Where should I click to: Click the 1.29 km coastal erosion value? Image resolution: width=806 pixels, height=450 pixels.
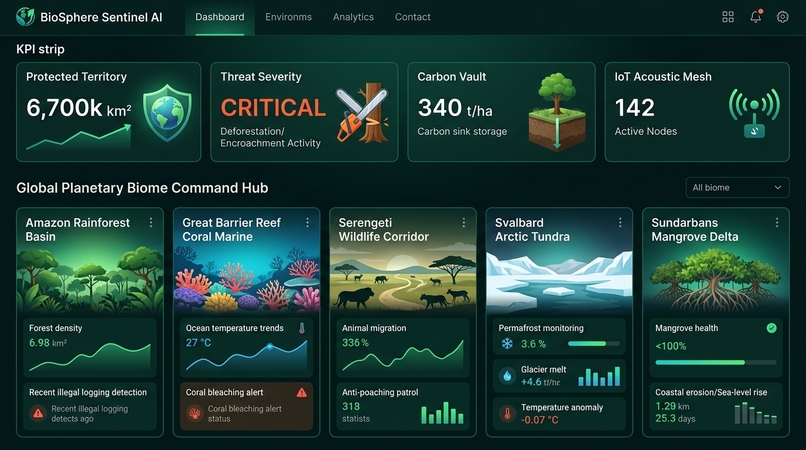pyautogui.click(x=672, y=406)
